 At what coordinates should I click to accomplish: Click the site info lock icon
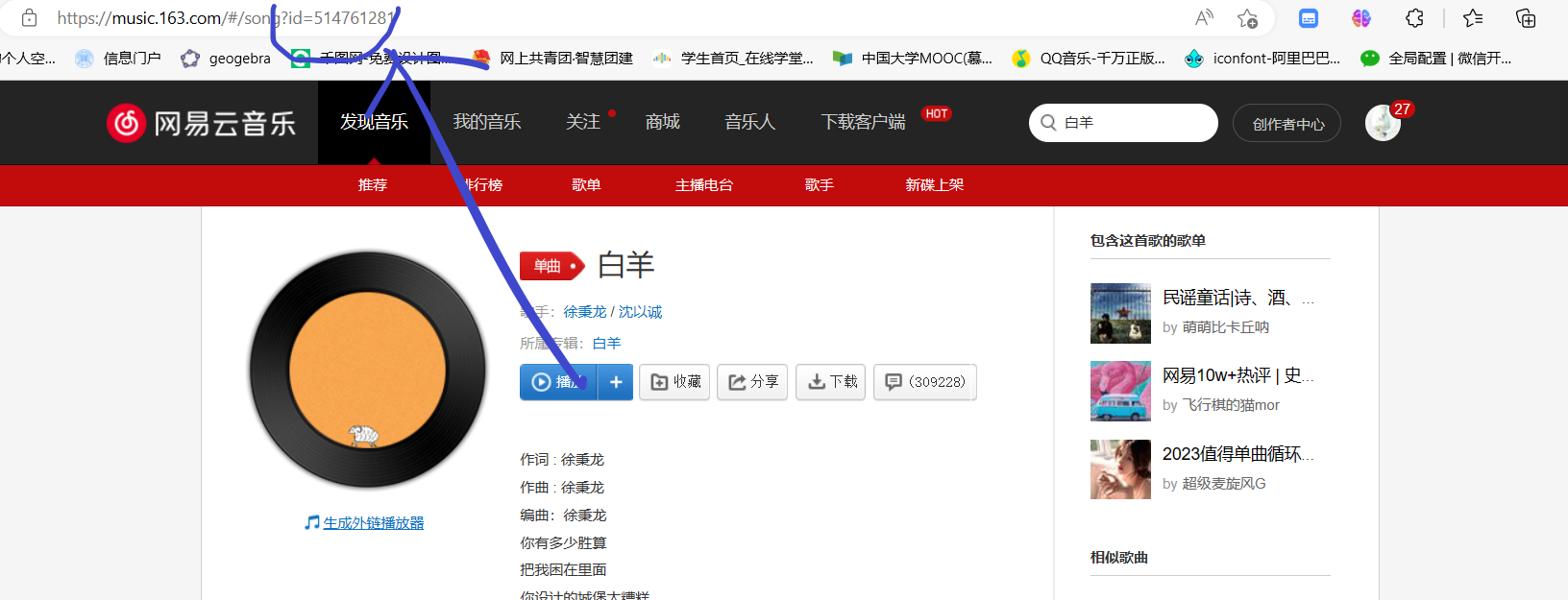(x=29, y=18)
